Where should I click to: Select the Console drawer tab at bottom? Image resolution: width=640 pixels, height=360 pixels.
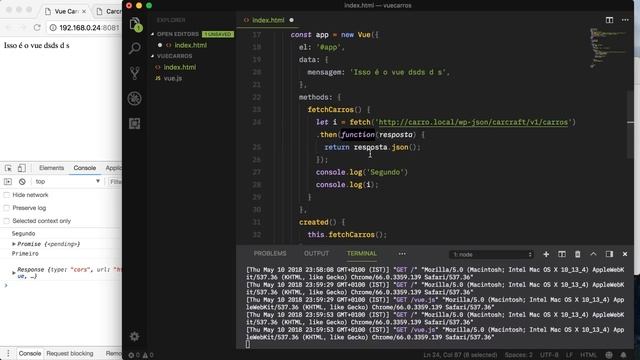coord(30,353)
